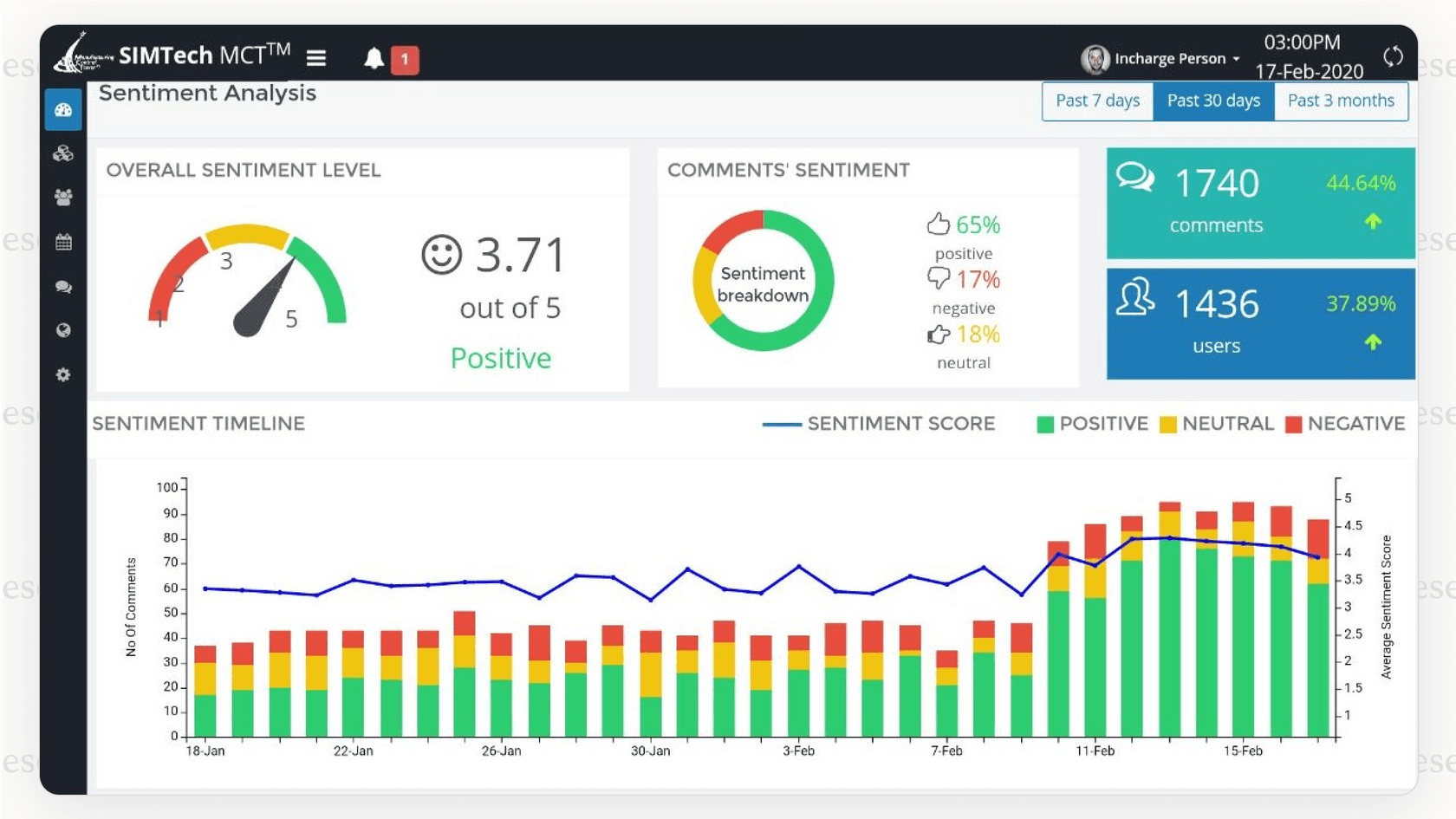The height and width of the screenshot is (819, 1456).
Task: Select the chat messages sidebar icon
Action: [62, 286]
